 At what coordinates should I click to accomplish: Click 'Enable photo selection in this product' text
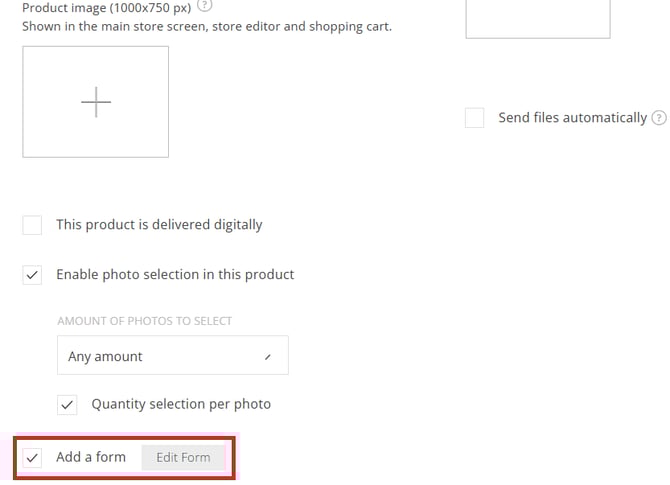point(175,275)
